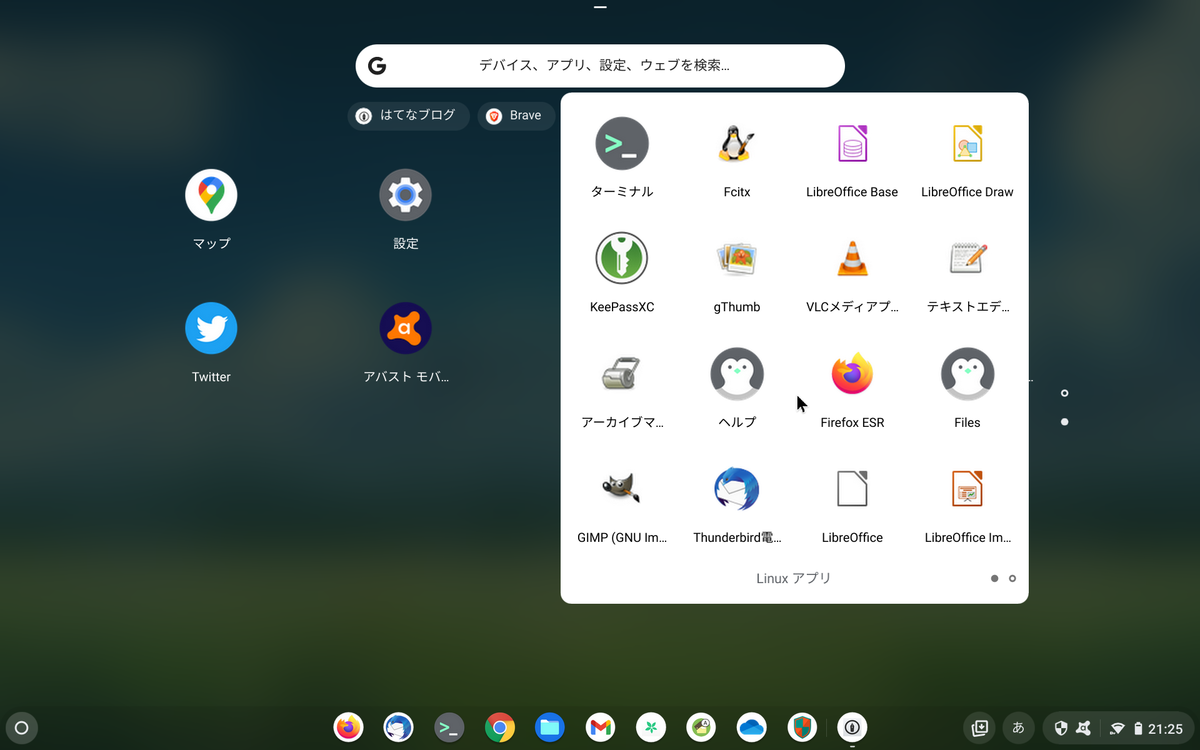Image resolution: width=1200 pixels, height=750 pixels.
Task: Open LibreOffice Impress
Action: coord(967,489)
